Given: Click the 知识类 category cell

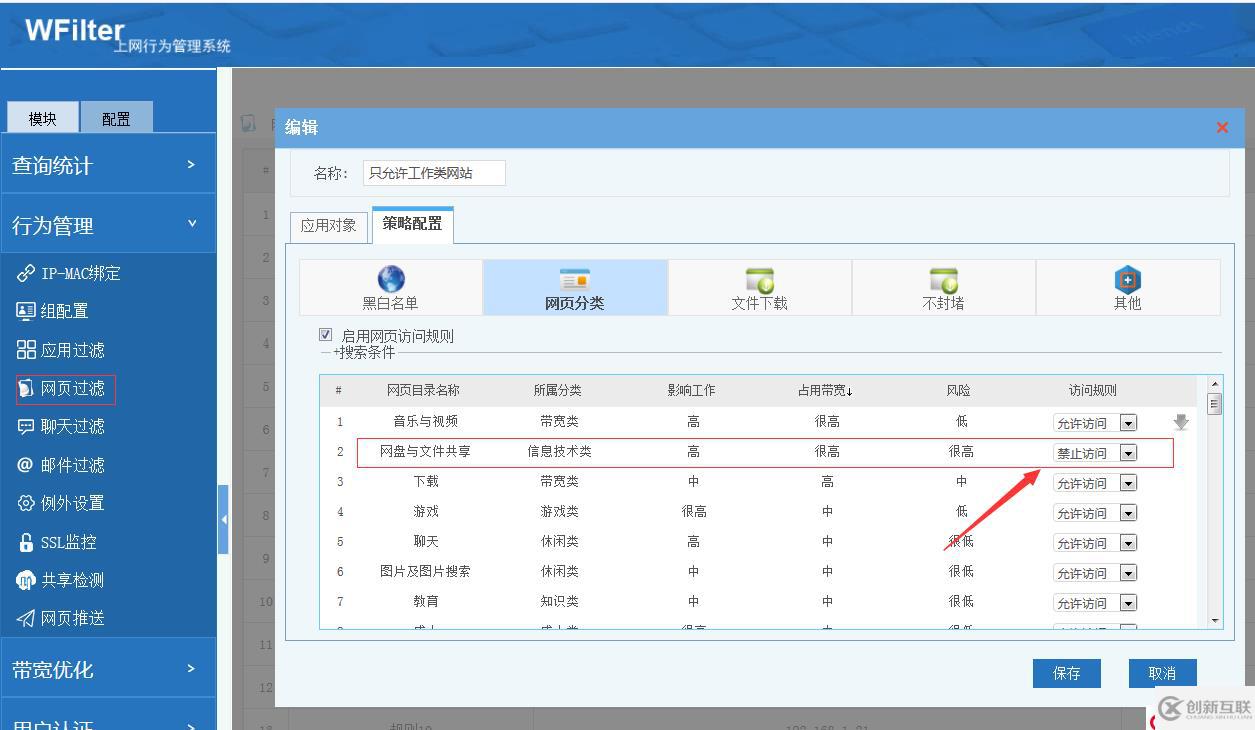Looking at the screenshot, I should click(x=559, y=602).
